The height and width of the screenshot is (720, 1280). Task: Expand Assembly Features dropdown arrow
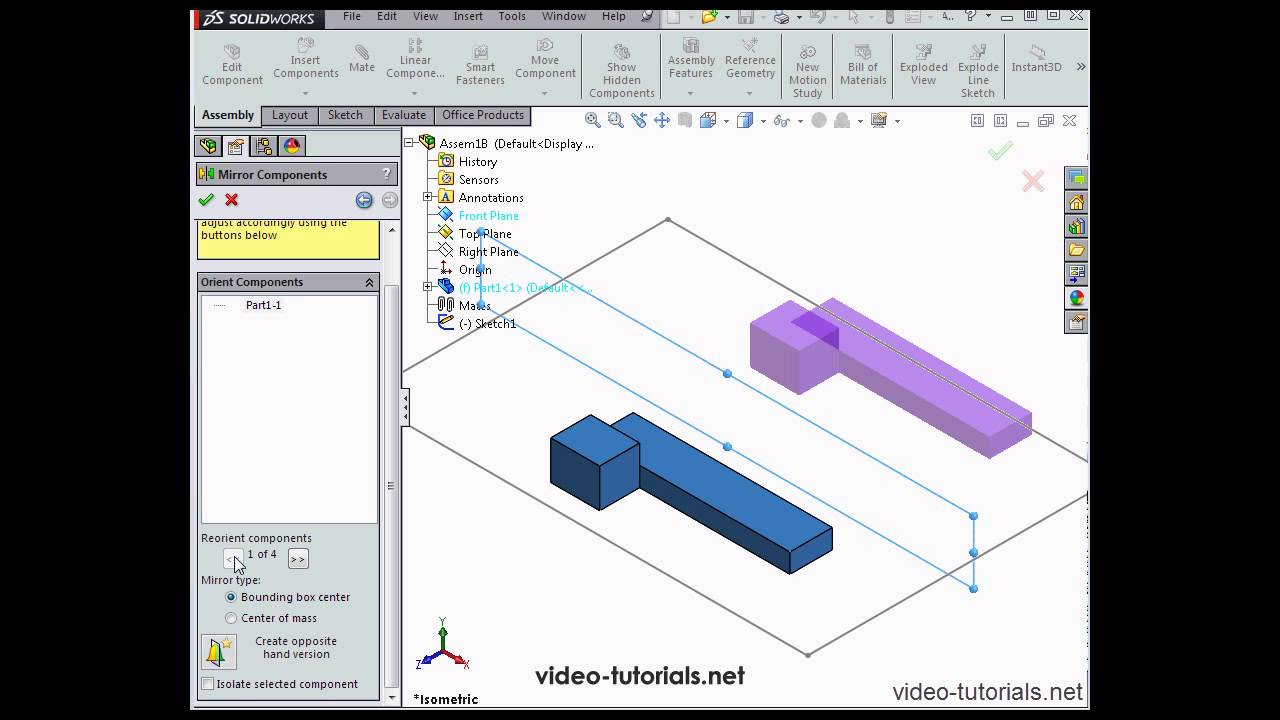click(690, 93)
